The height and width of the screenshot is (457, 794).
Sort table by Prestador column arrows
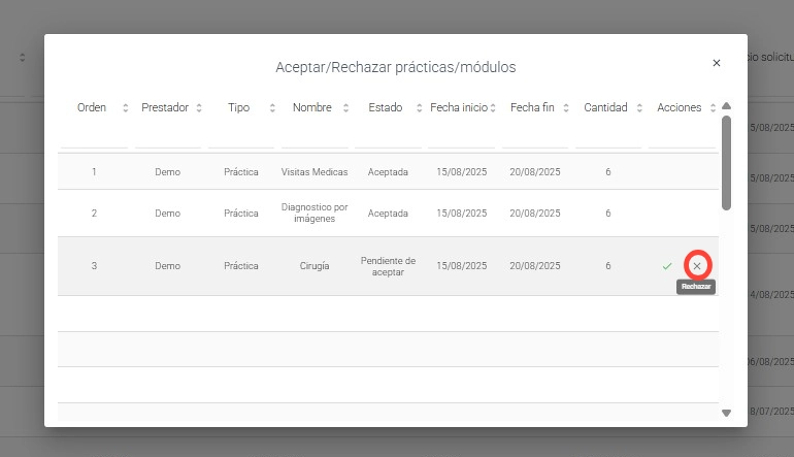(x=199, y=108)
